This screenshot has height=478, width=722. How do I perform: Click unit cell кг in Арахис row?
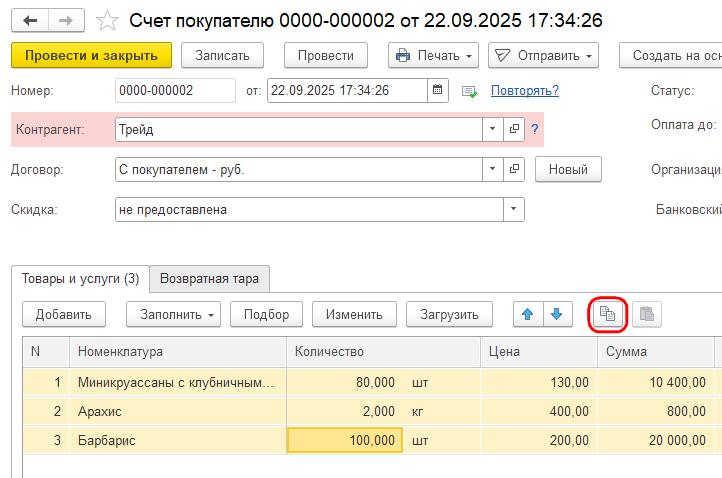(441, 411)
